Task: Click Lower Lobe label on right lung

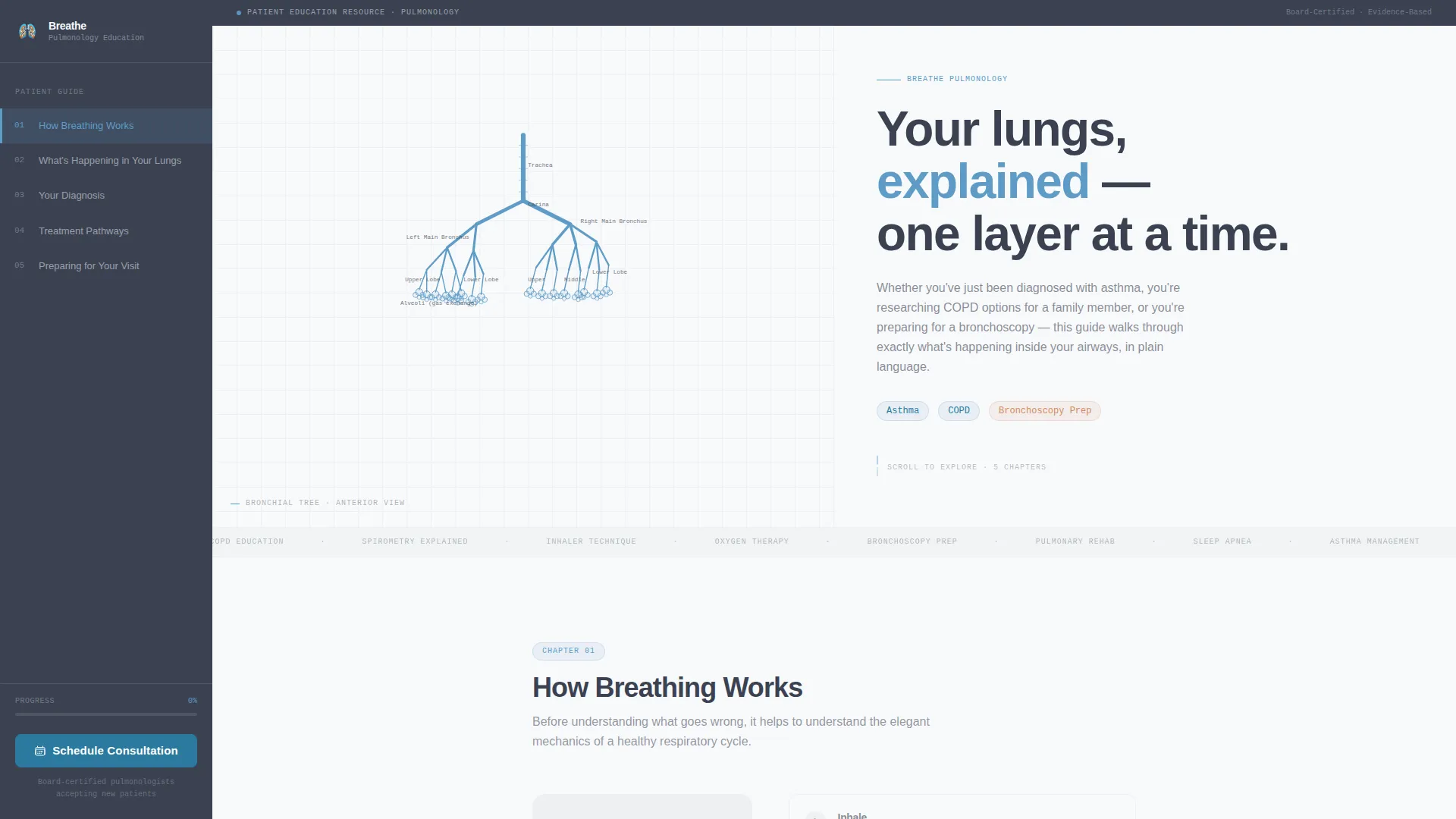Action: tap(610, 272)
